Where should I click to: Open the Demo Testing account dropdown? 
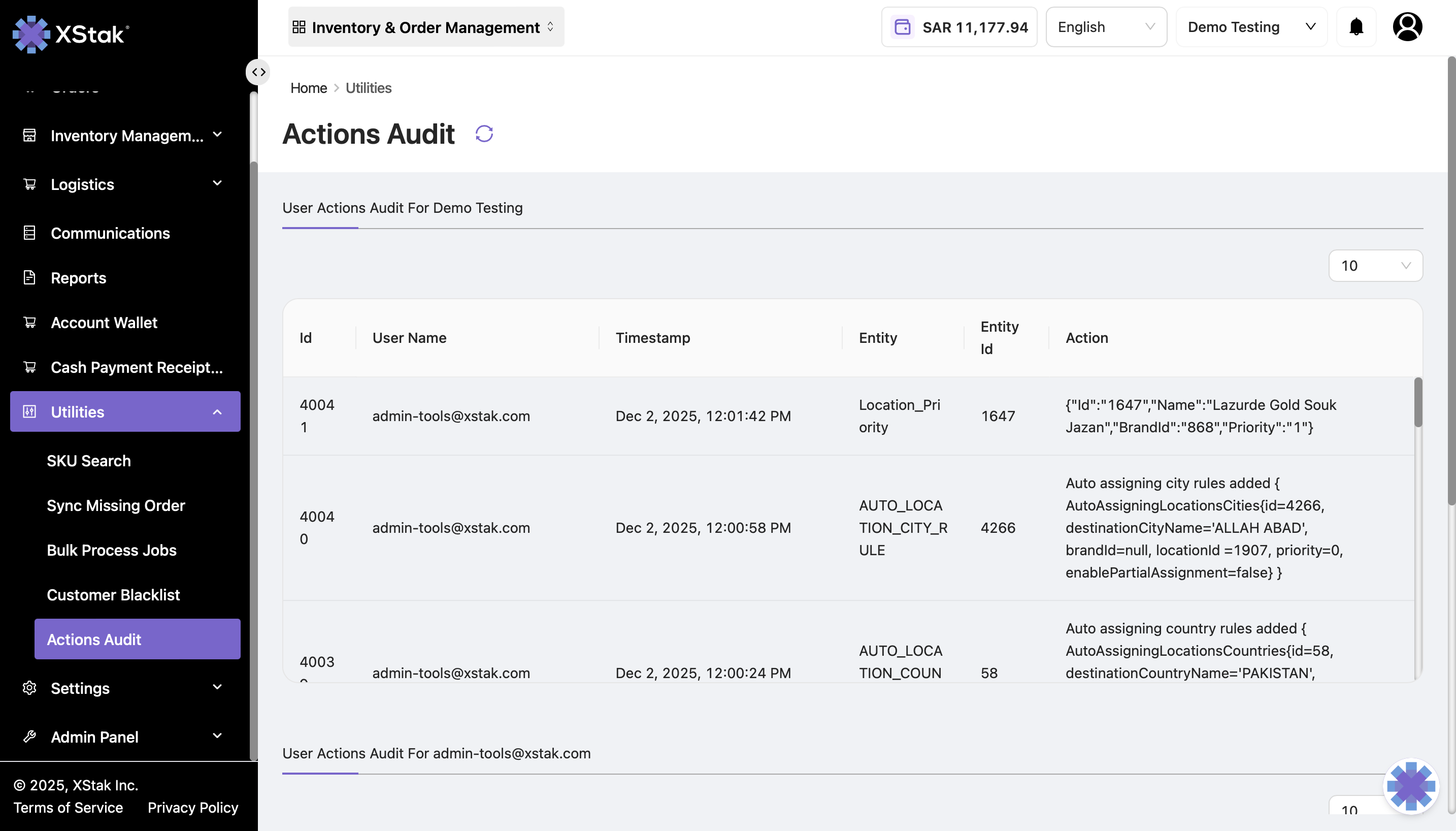click(x=1251, y=27)
